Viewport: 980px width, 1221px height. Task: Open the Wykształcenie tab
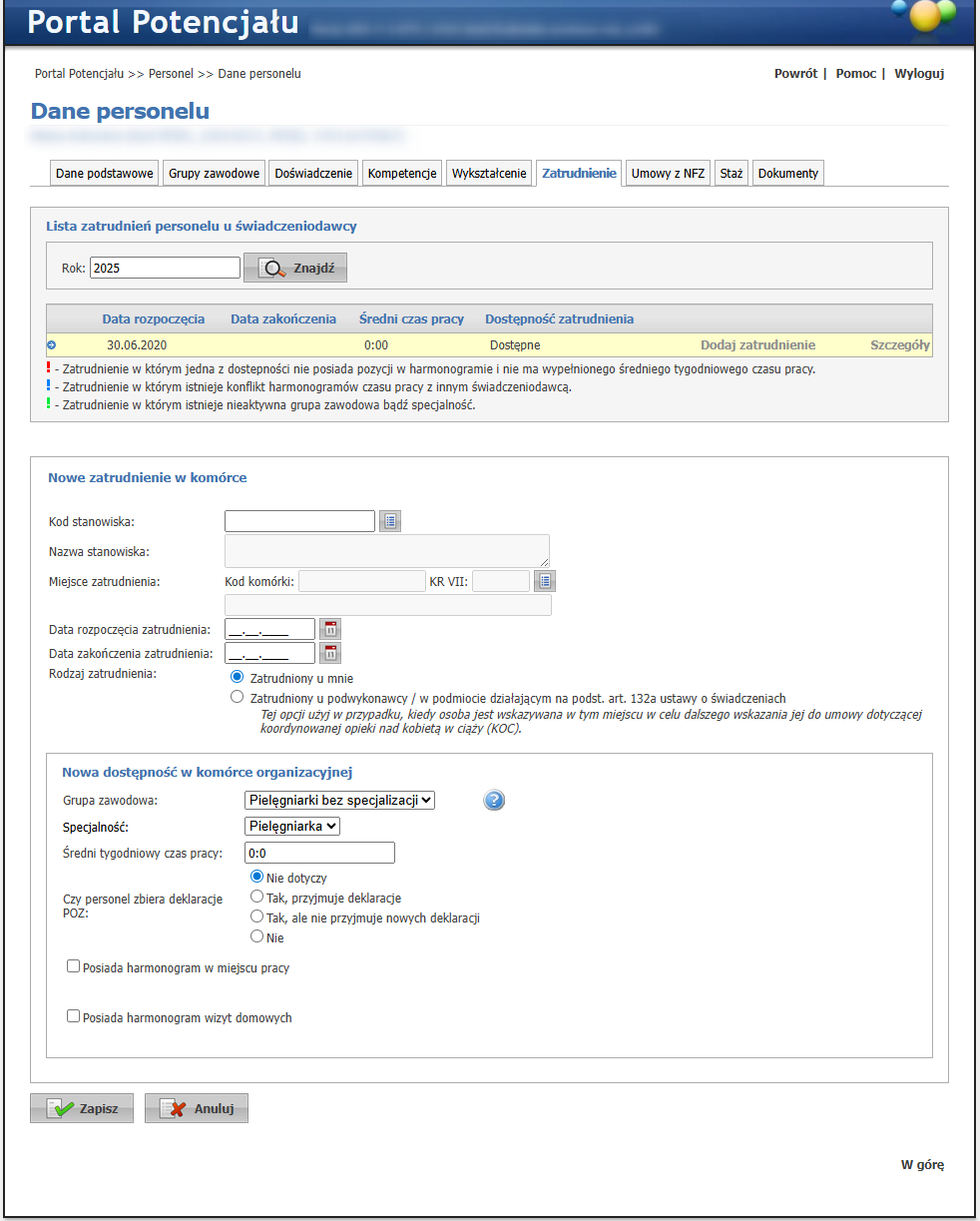click(x=489, y=174)
